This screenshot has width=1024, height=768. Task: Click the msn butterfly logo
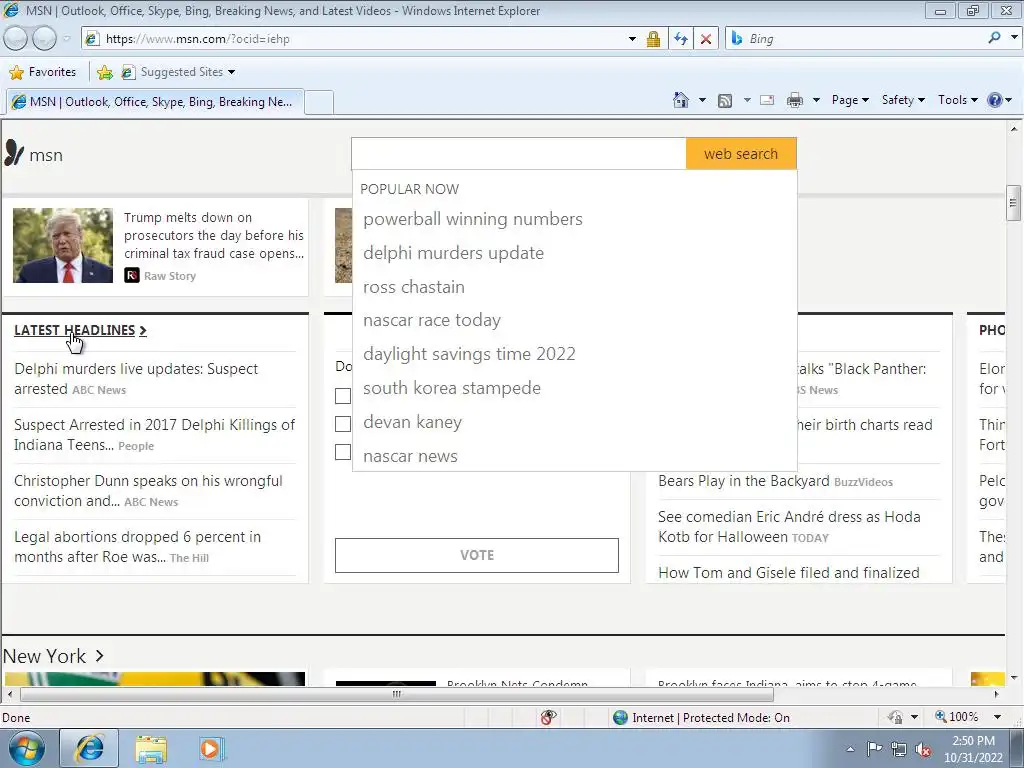tap(14, 153)
